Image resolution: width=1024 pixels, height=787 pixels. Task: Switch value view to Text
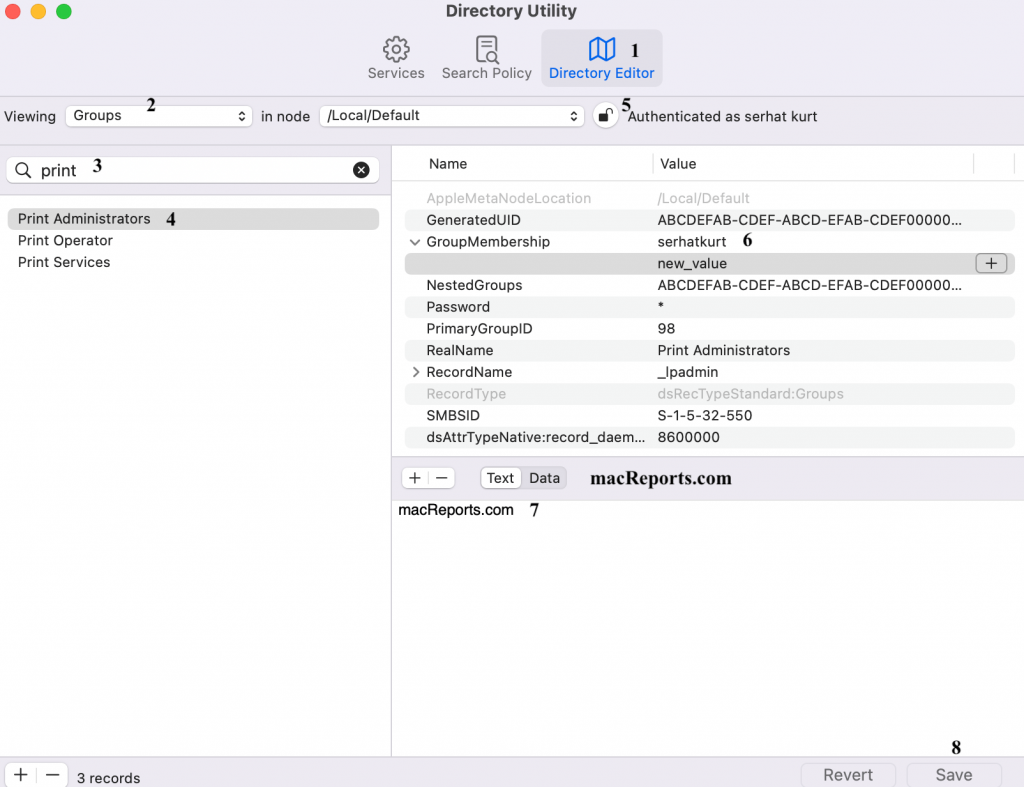(500, 478)
